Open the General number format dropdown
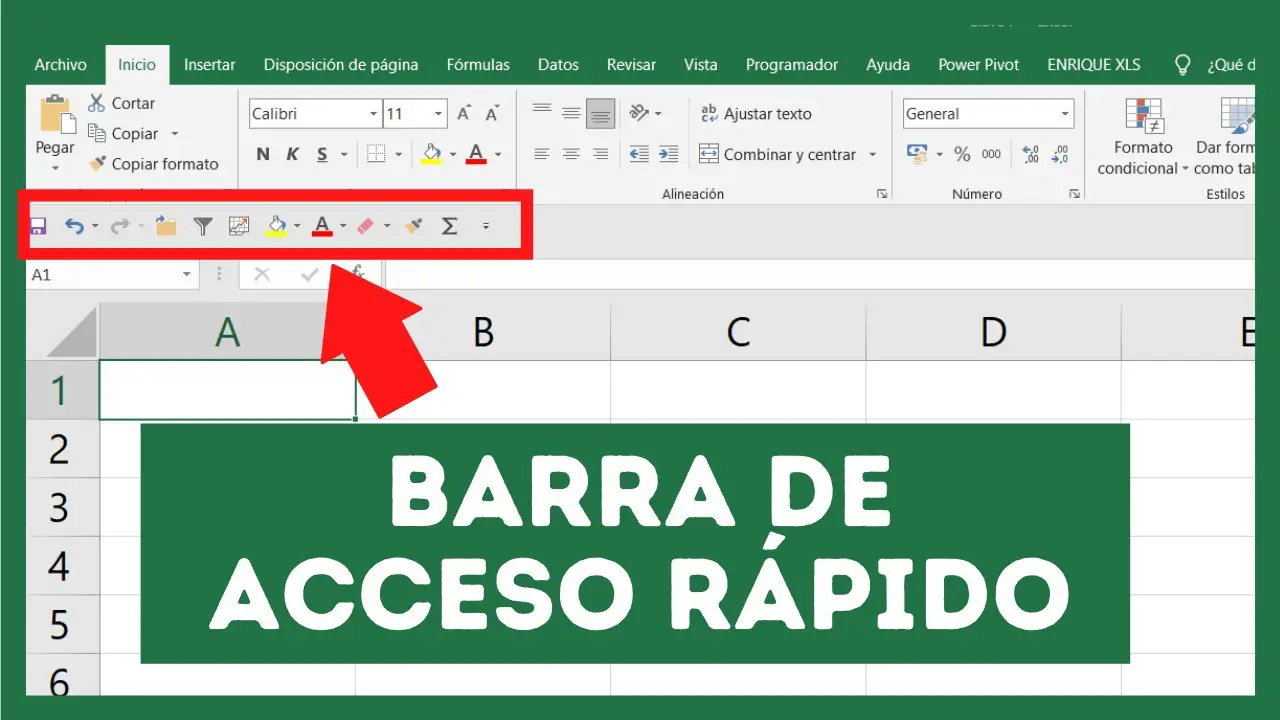The width and height of the screenshot is (1280, 720). 1065,114
